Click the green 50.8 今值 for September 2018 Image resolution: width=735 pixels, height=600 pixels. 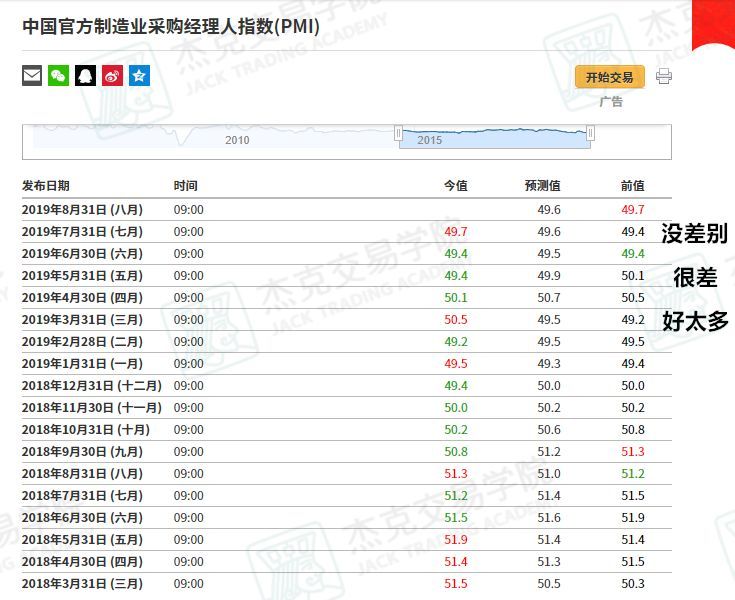click(456, 452)
